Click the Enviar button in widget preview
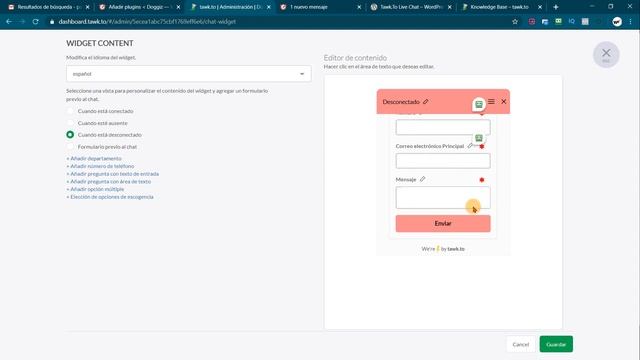This screenshot has width=640, height=360. pyautogui.click(x=443, y=224)
